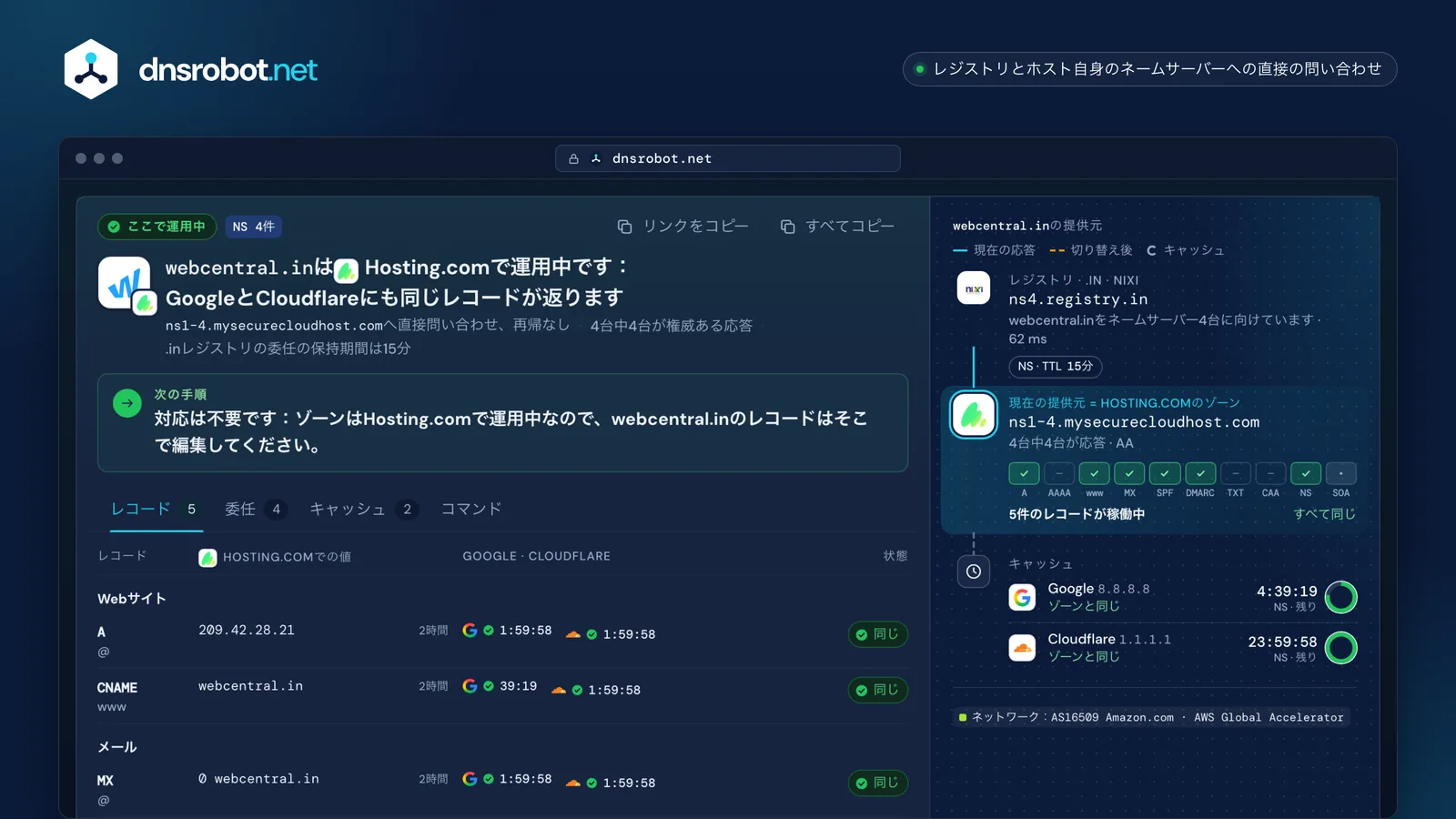Click the top-right レジストリ direct query banner

click(1149, 69)
